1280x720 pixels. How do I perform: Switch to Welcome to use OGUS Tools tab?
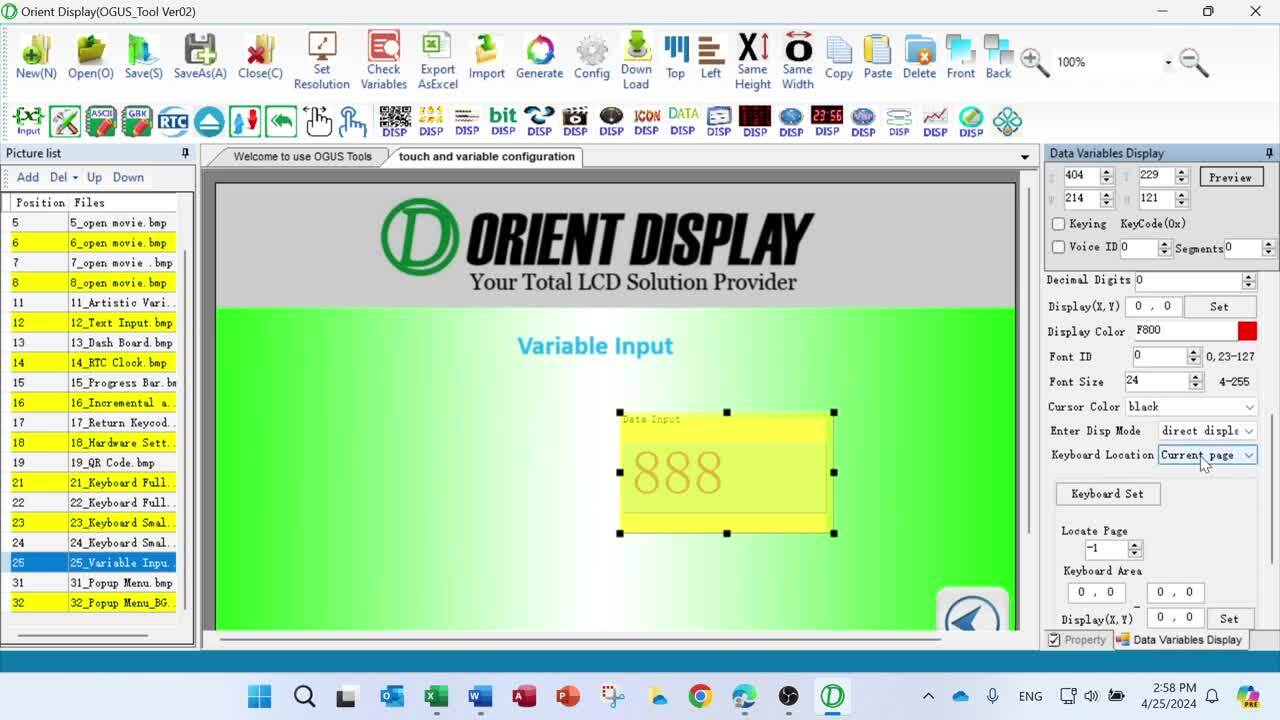click(x=302, y=157)
